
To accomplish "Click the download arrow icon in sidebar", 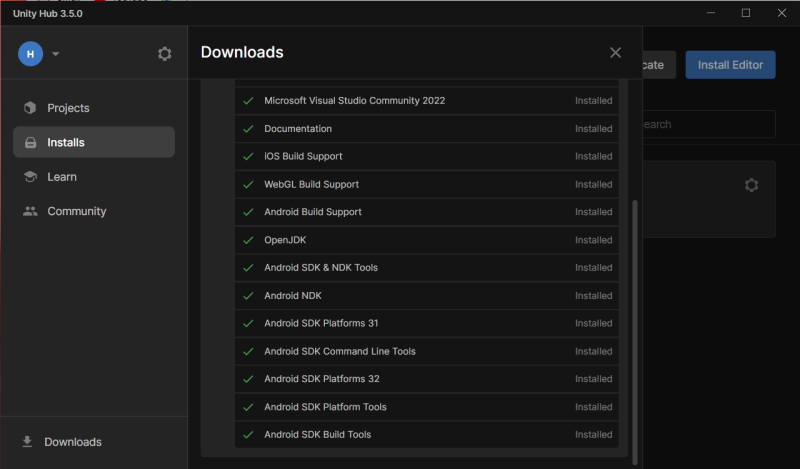I will click(27, 441).
